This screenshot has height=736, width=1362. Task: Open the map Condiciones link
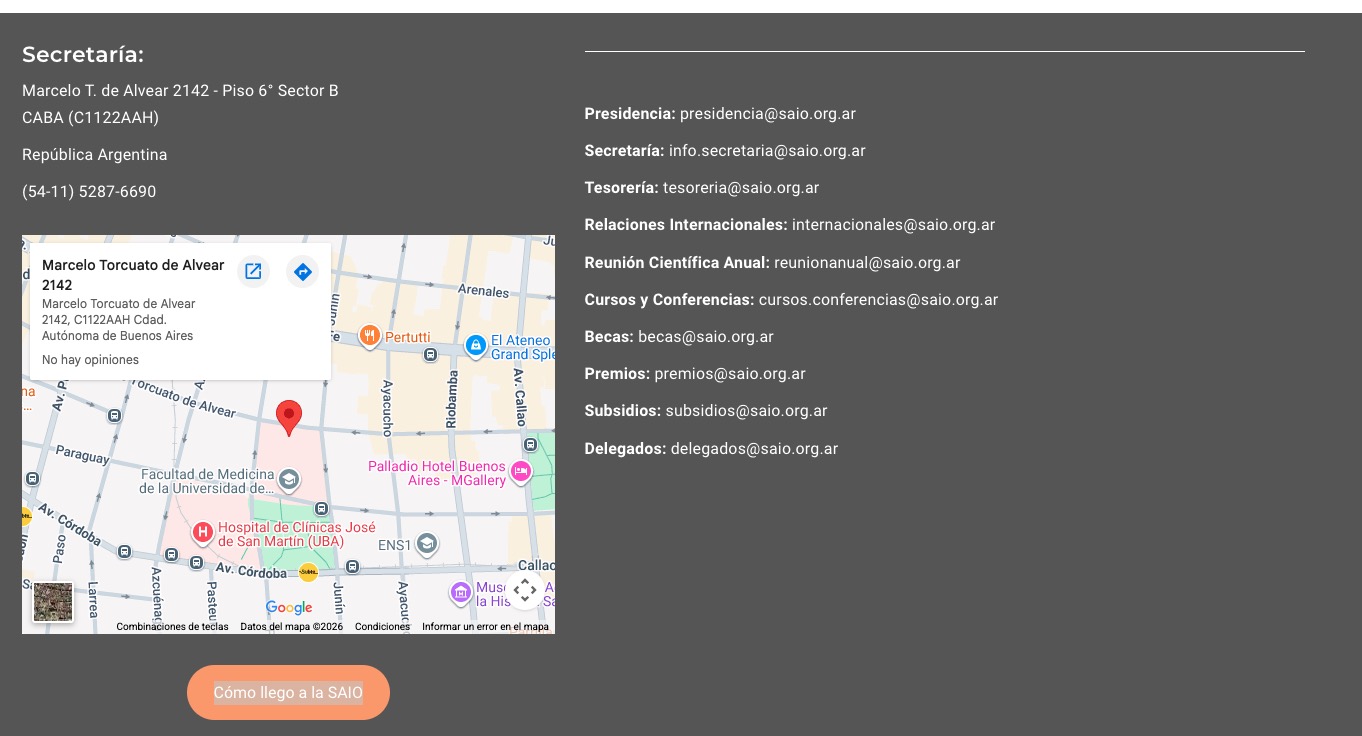point(382,627)
